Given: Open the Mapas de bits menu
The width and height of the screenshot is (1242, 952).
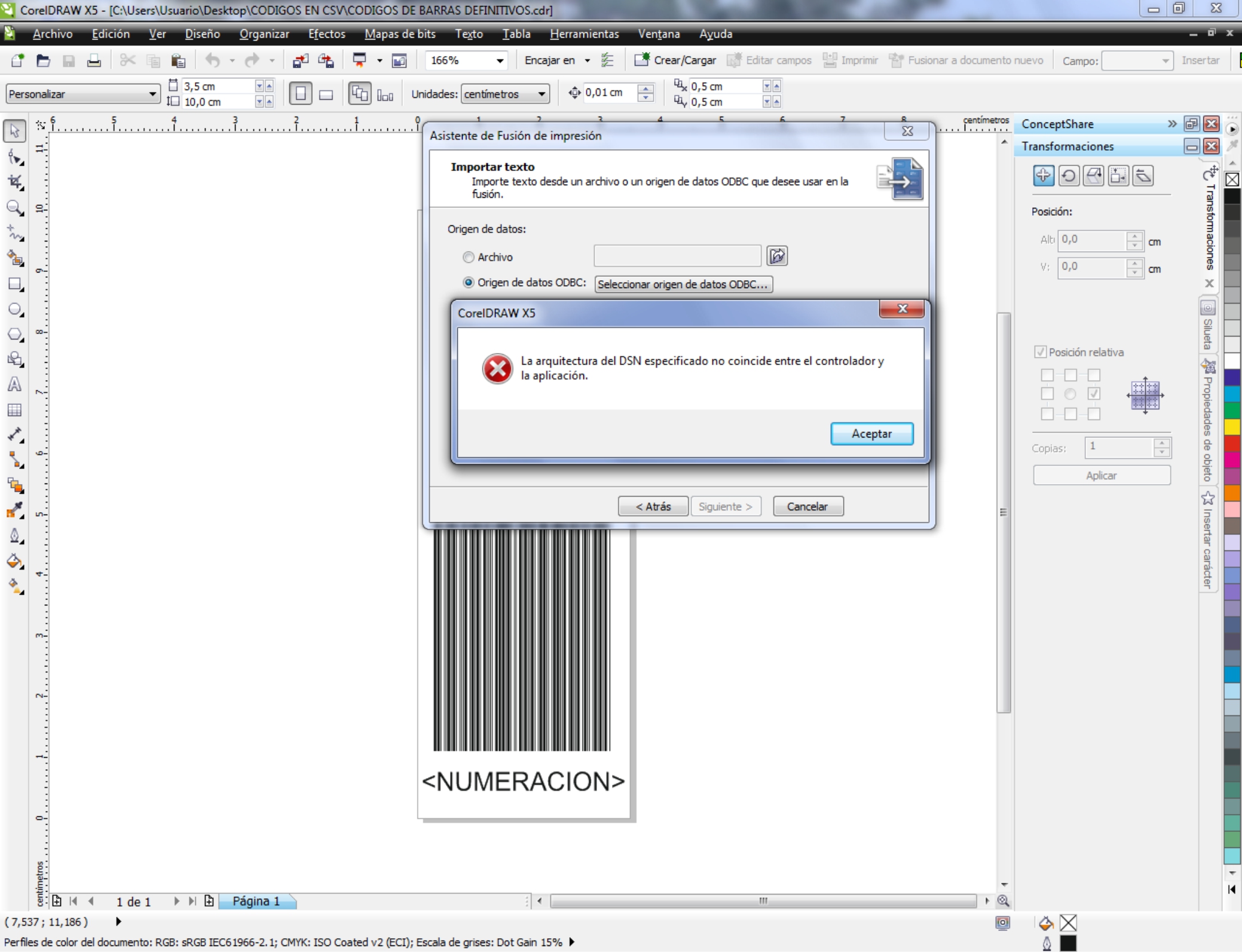Looking at the screenshot, I should [400, 34].
